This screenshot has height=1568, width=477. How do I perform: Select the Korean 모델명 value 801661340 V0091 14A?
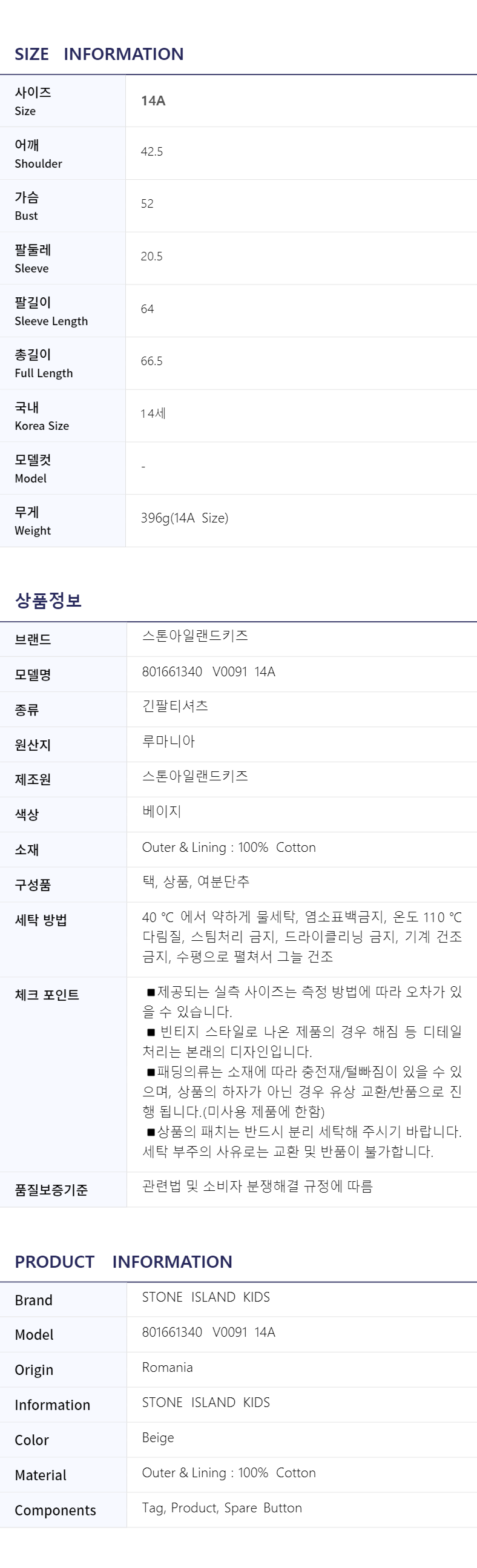tap(209, 671)
